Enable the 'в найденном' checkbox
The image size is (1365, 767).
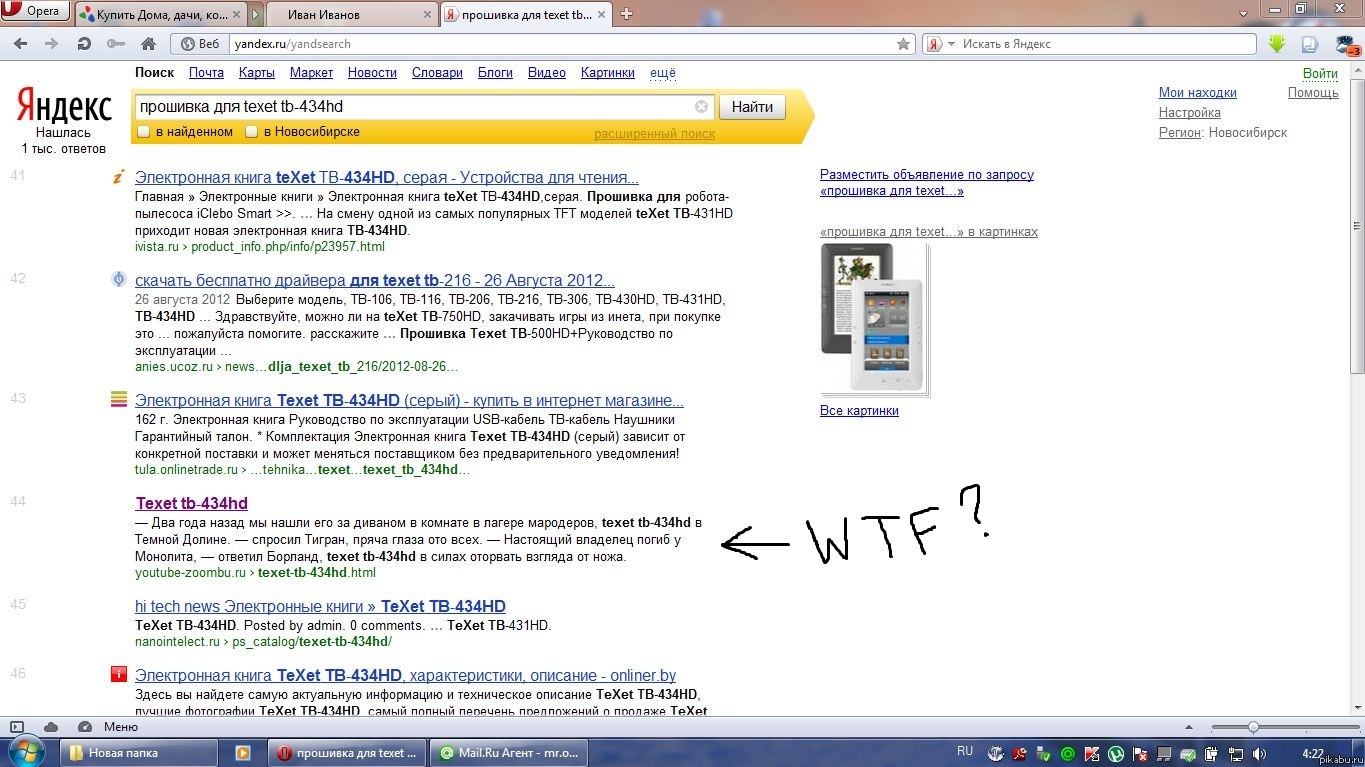click(x=144, y=132)
